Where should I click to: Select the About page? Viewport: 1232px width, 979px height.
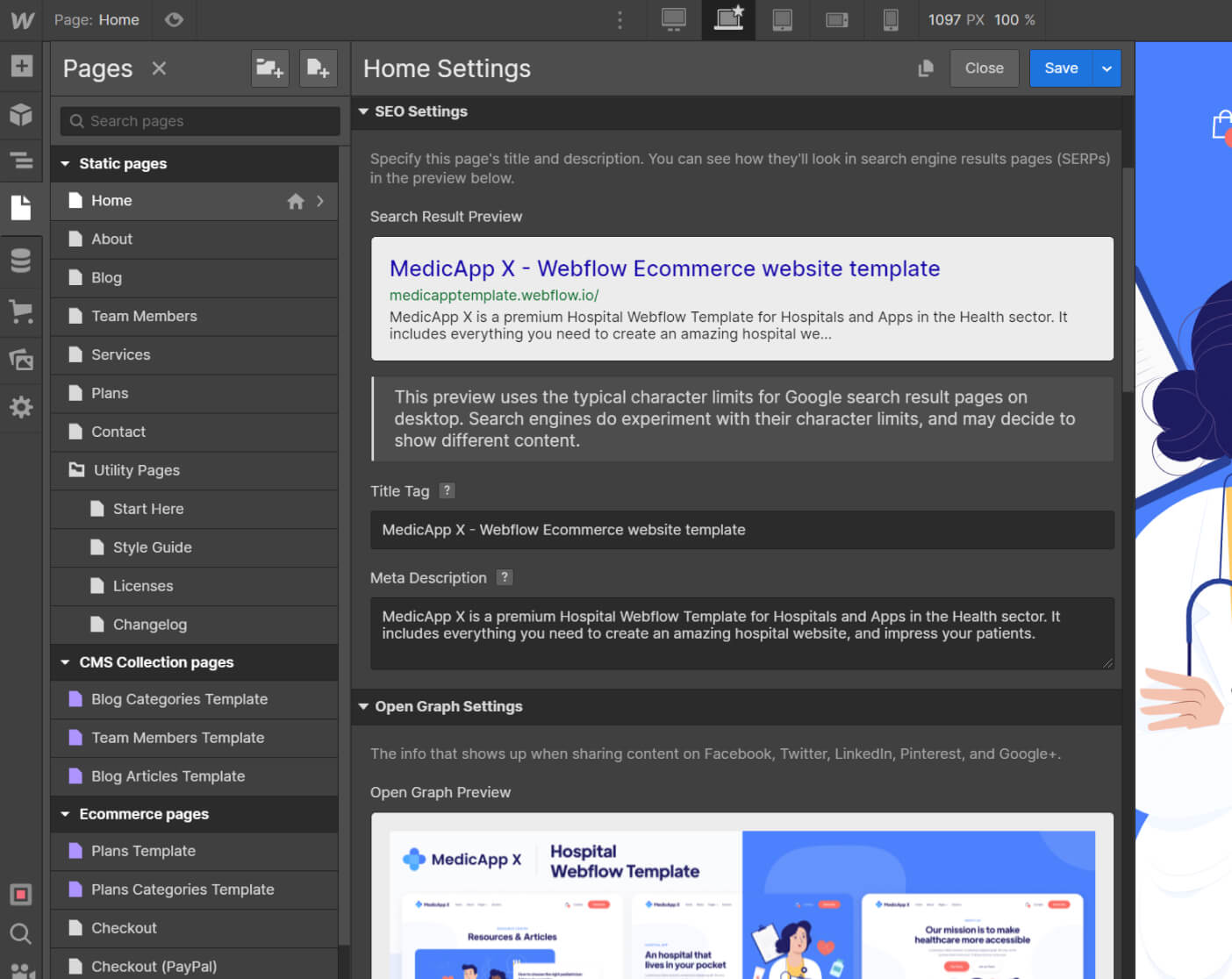pyautogui.click(x=194, y=239)
